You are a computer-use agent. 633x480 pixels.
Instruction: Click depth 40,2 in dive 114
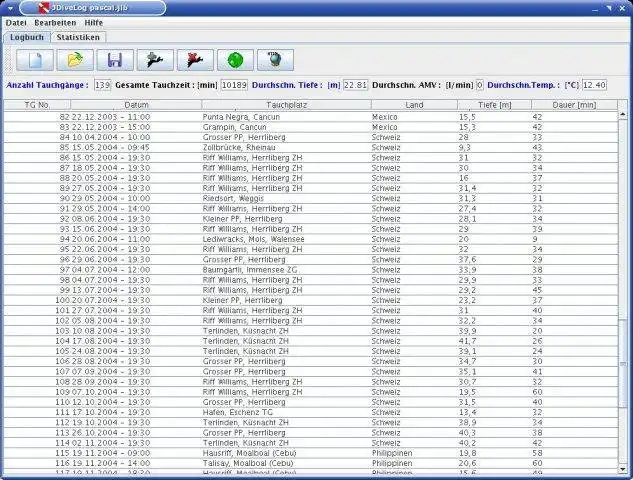(467, 443)
